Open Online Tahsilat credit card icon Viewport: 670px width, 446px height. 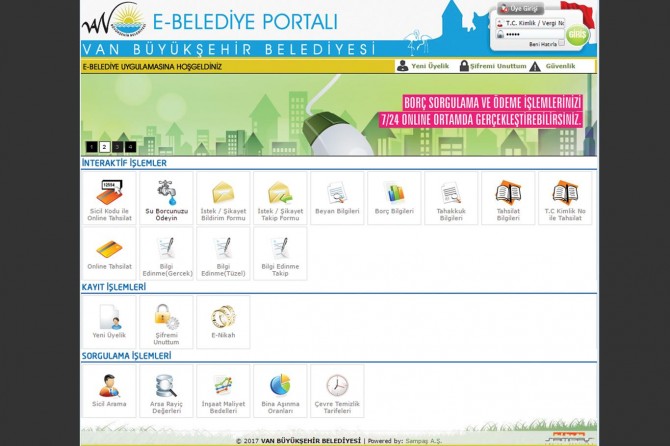[109, 249]
